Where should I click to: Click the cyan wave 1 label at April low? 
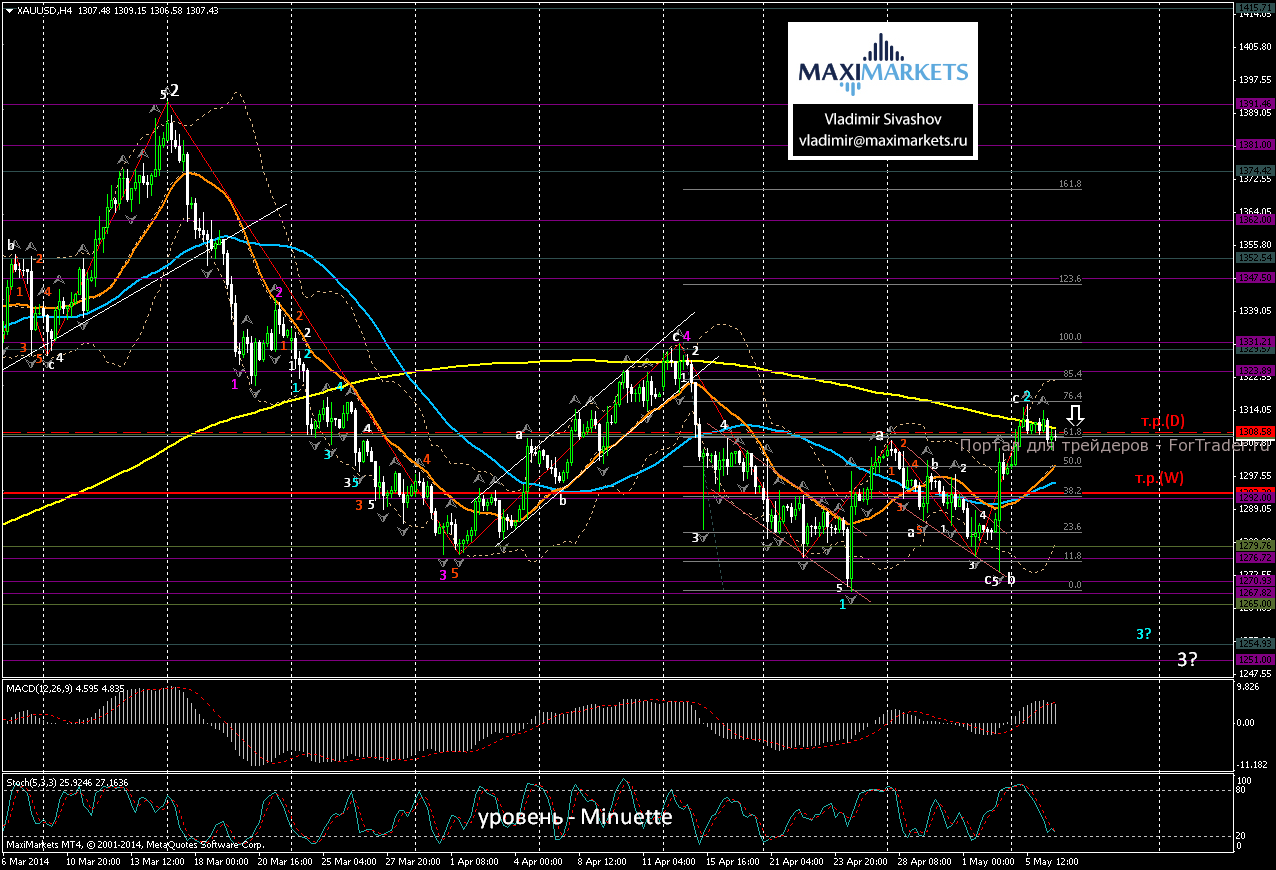pyautogui.click(x=843, y=605)
